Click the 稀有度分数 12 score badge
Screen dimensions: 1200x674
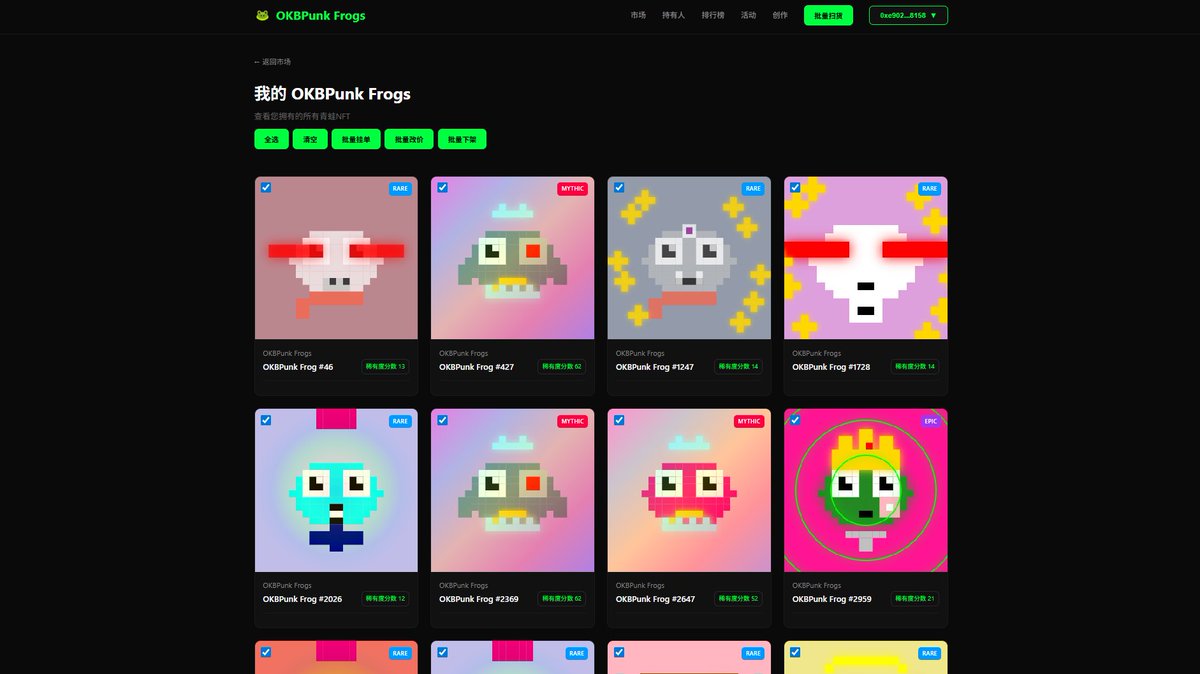(385, 599)
